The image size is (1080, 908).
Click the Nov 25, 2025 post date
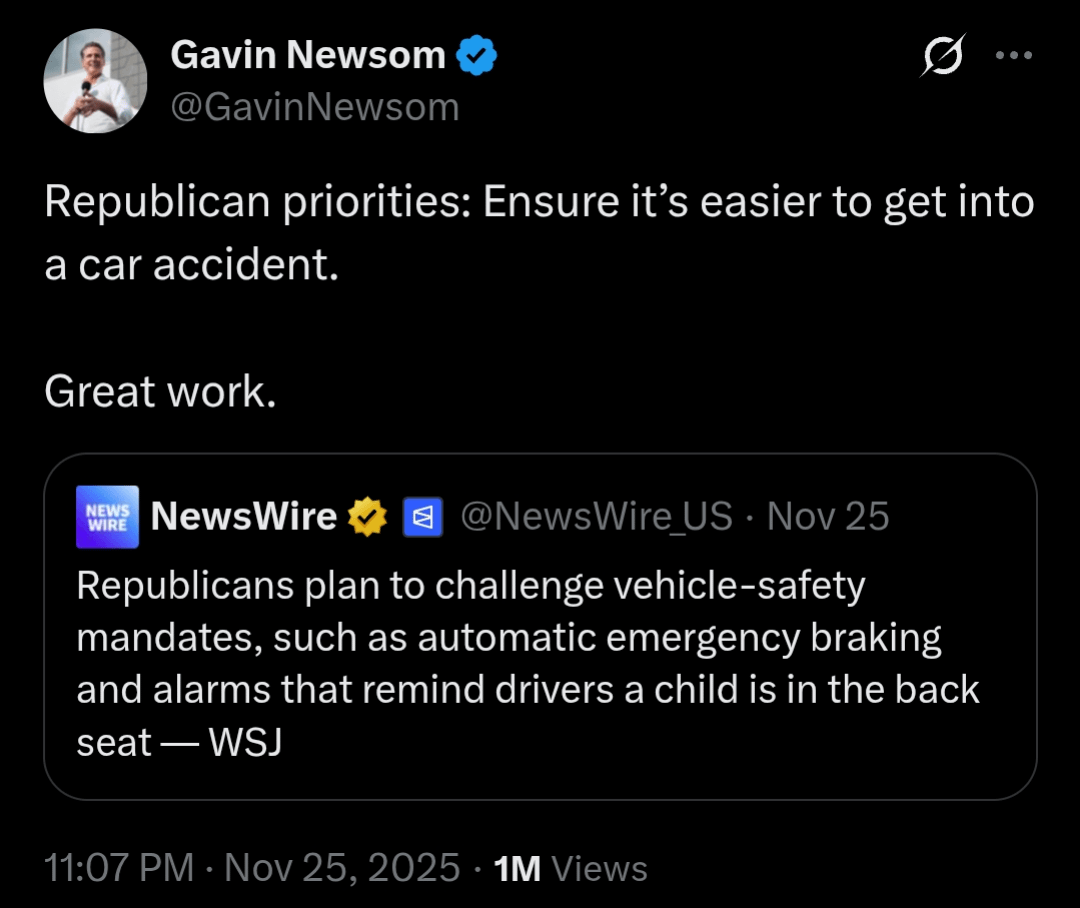tap(342, 867)
